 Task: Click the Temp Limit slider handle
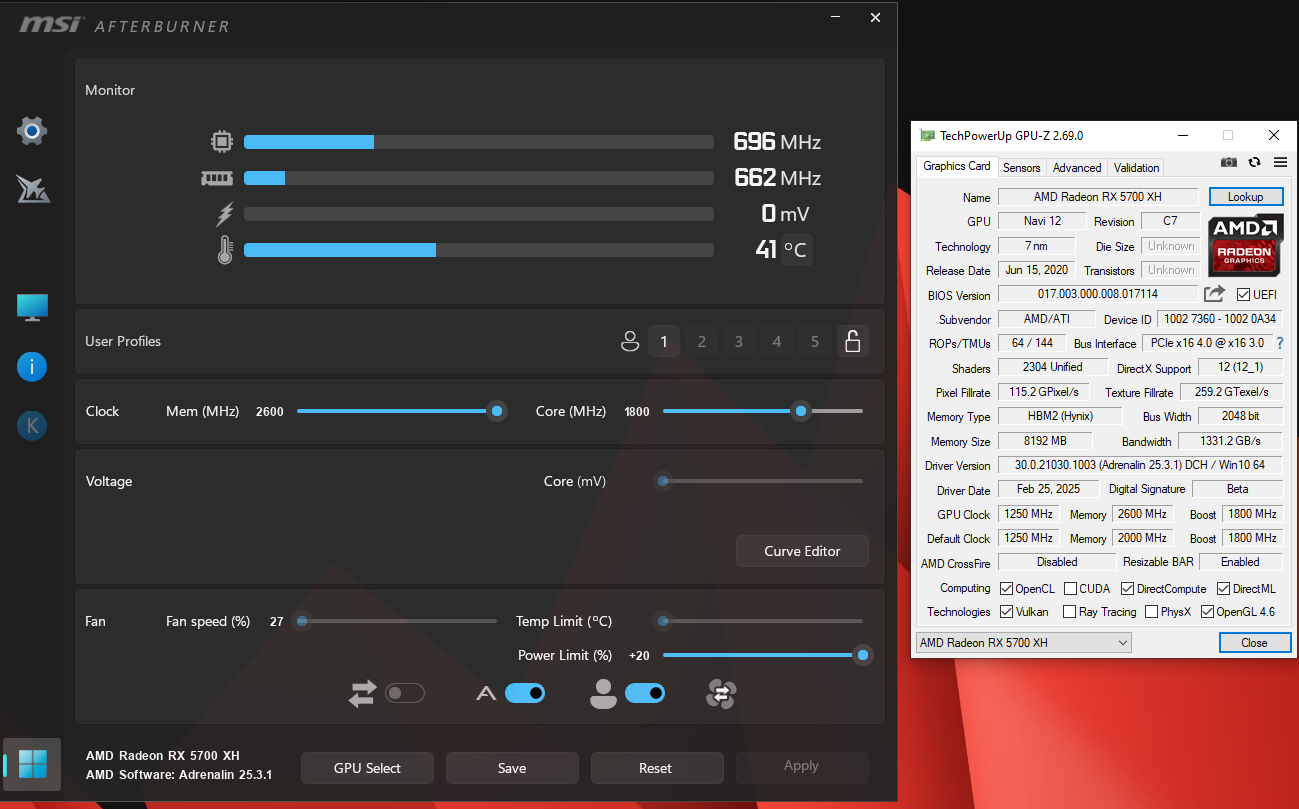[x=662, y=621]
